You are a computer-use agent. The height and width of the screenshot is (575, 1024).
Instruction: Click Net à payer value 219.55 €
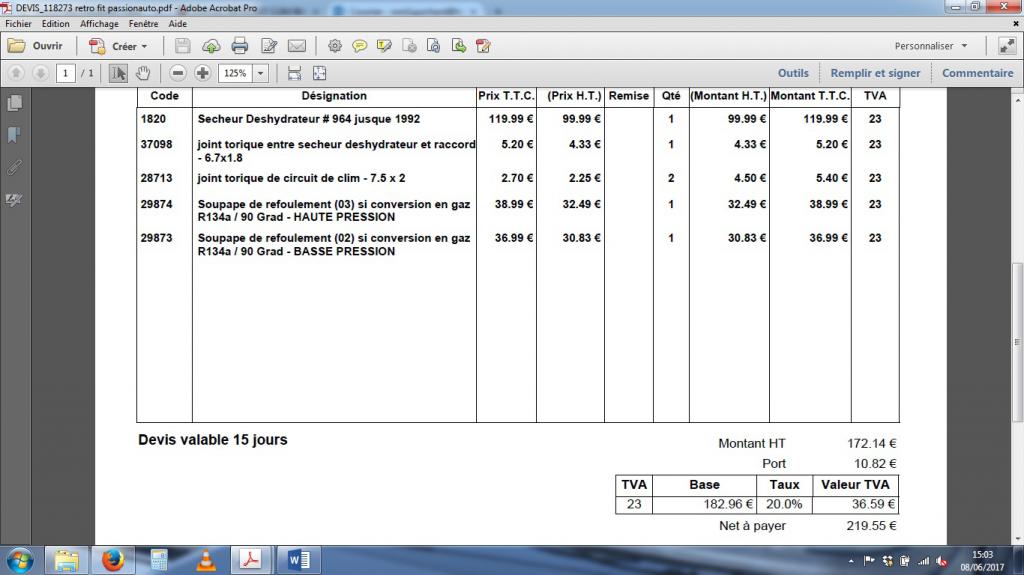(x=871, y=525)
